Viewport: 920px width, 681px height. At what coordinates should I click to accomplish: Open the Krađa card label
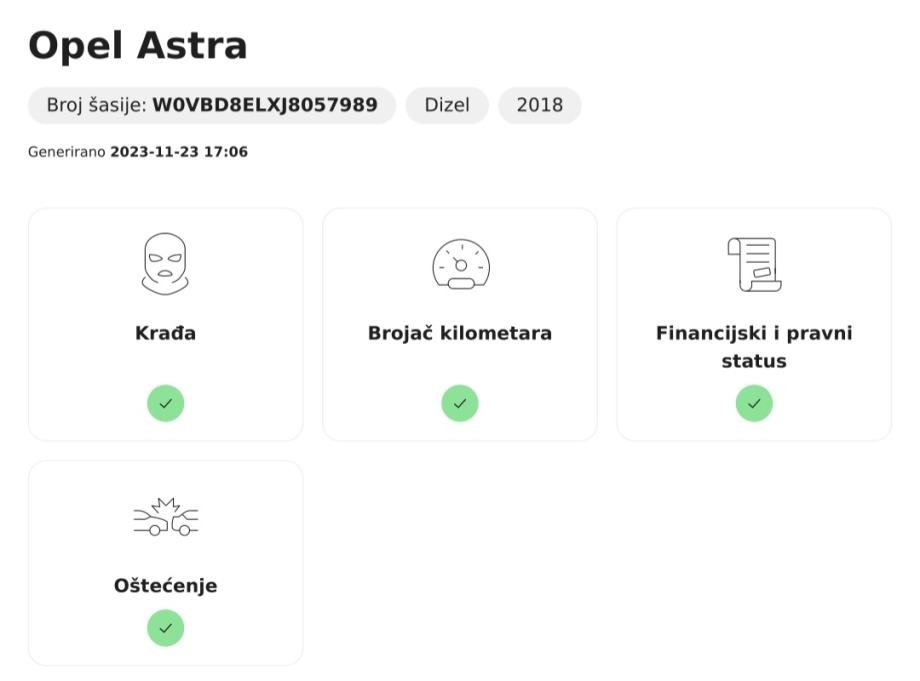pyautogui.click(x=165, y=333)
